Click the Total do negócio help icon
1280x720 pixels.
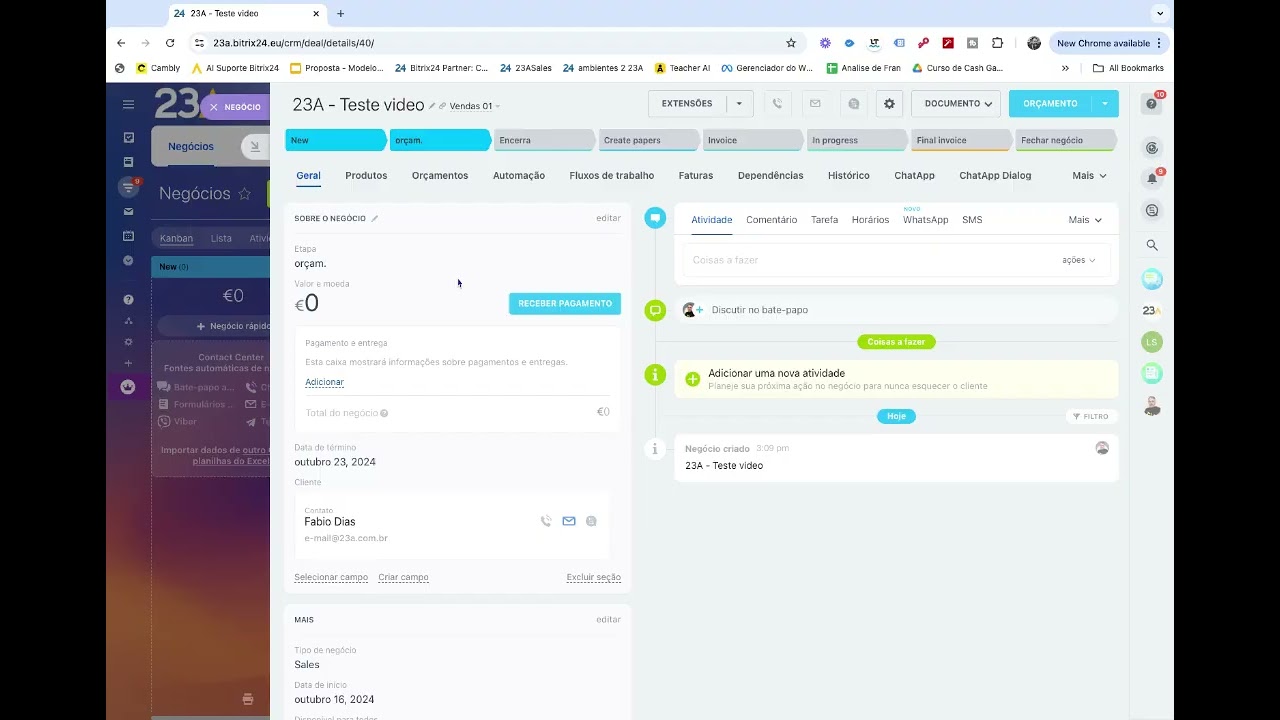click(384, 413)
